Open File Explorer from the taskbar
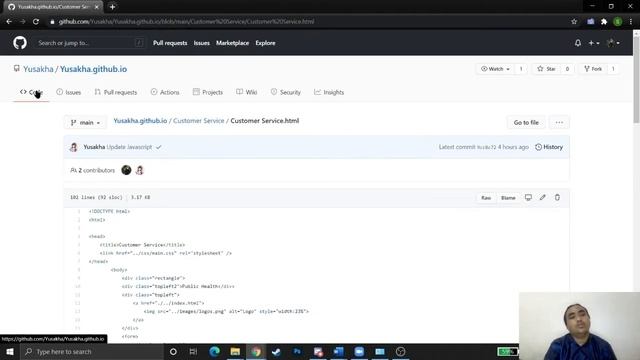Viewport: 640px width, 360px height. 235,351
